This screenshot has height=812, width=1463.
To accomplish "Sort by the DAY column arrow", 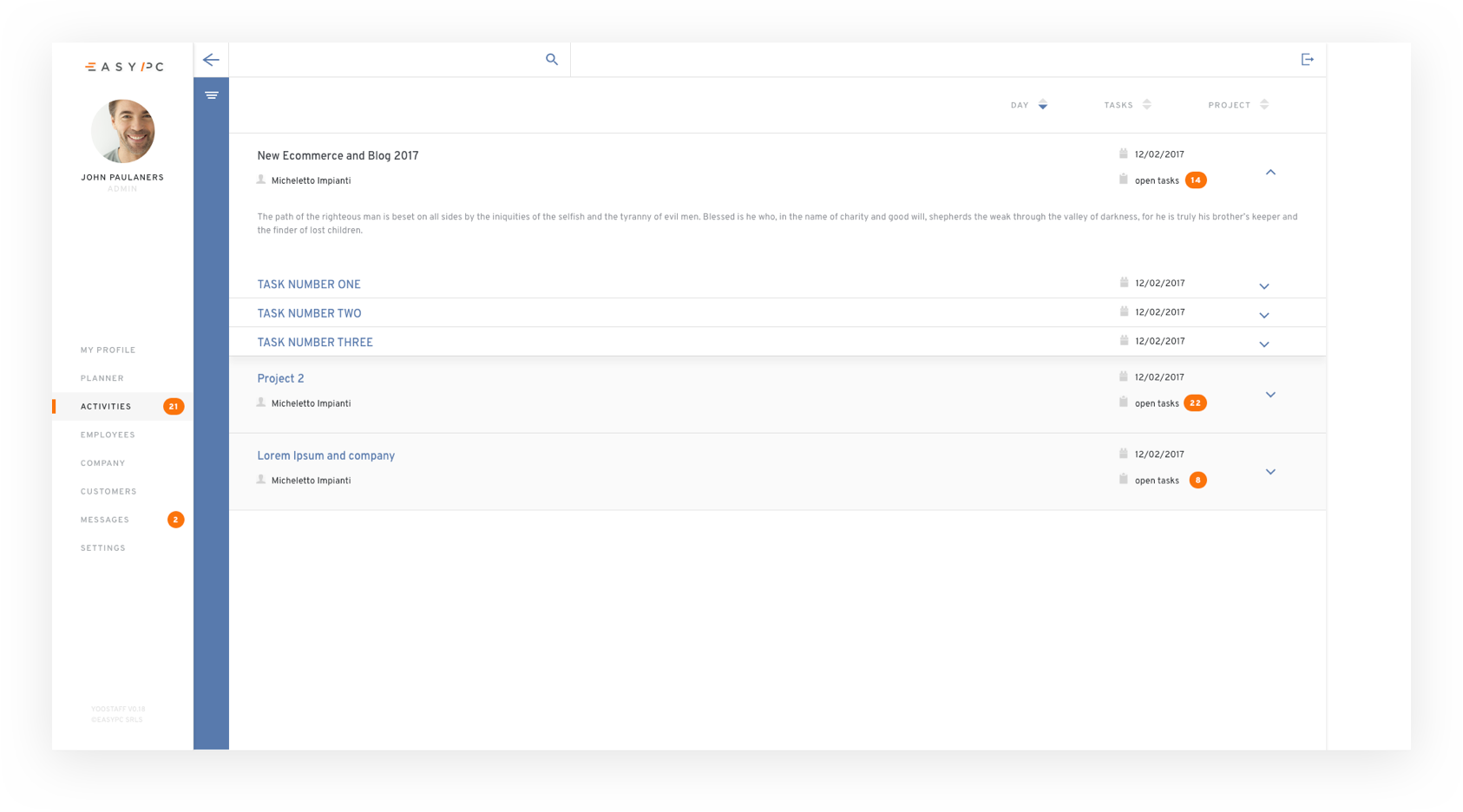I will click(1043, 105).
